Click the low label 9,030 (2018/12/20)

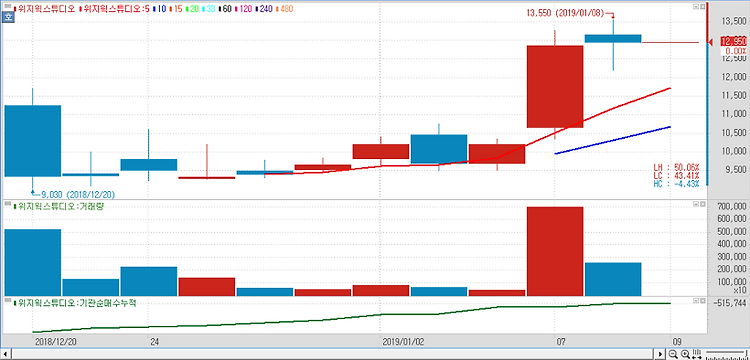click(x=78, y=195)
